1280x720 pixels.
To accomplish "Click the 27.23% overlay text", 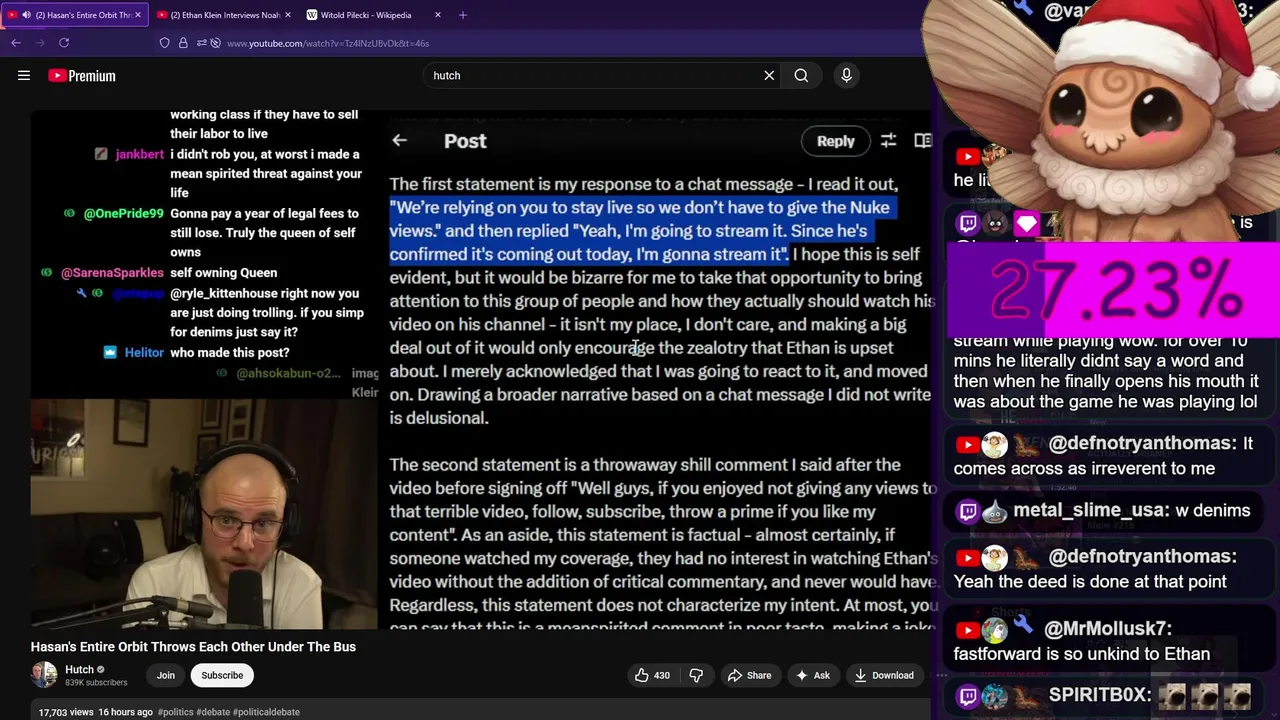I will click(1116, 292).
